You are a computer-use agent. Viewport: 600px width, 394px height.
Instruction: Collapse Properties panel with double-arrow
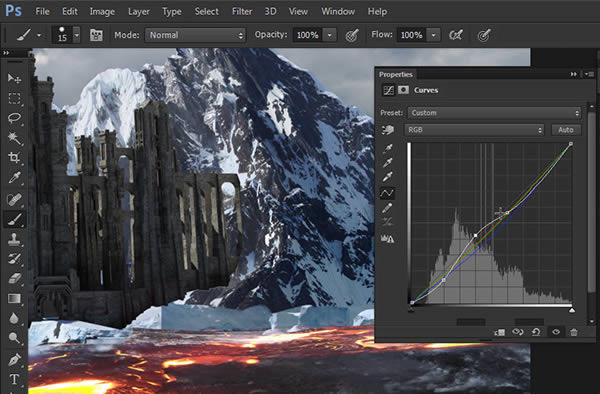[574, 74]
